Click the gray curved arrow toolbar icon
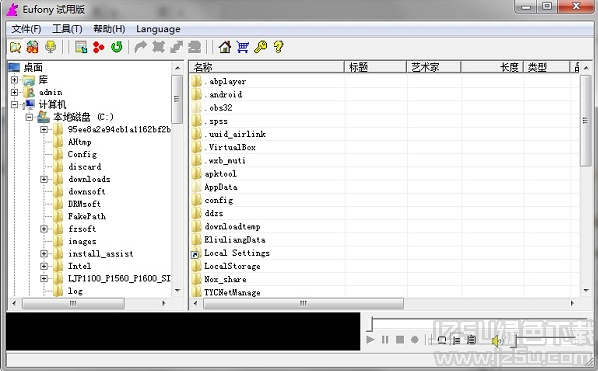Image resolution: width=598 pixels, height=371 pixels. [141, 47]
